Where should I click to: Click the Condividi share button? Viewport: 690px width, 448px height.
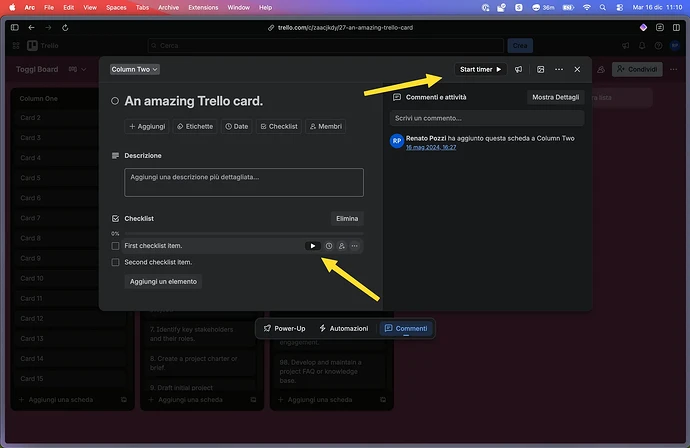pyautogui.click(x=637, y=70)
